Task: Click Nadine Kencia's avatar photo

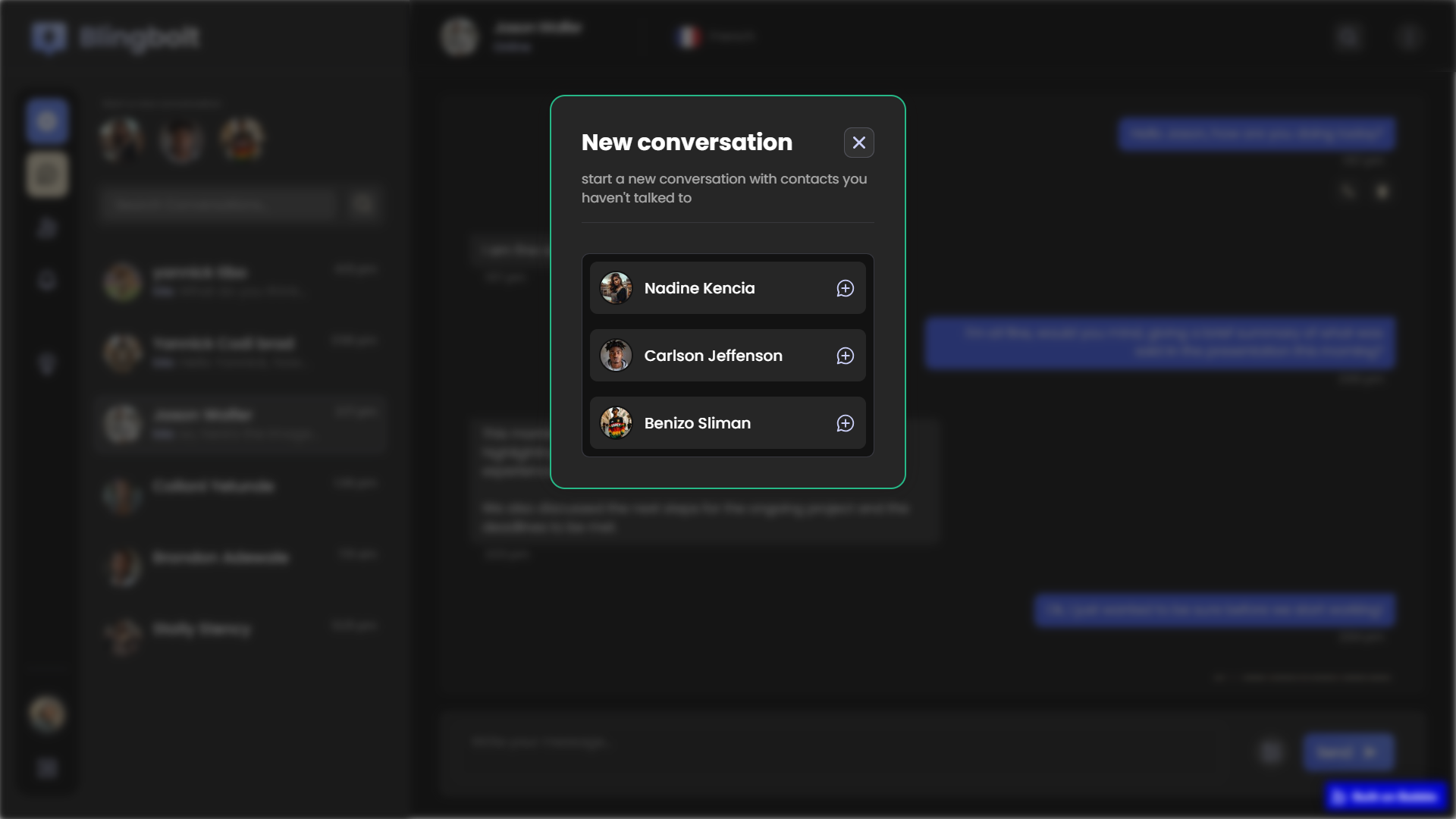Action: pos(616,288)
